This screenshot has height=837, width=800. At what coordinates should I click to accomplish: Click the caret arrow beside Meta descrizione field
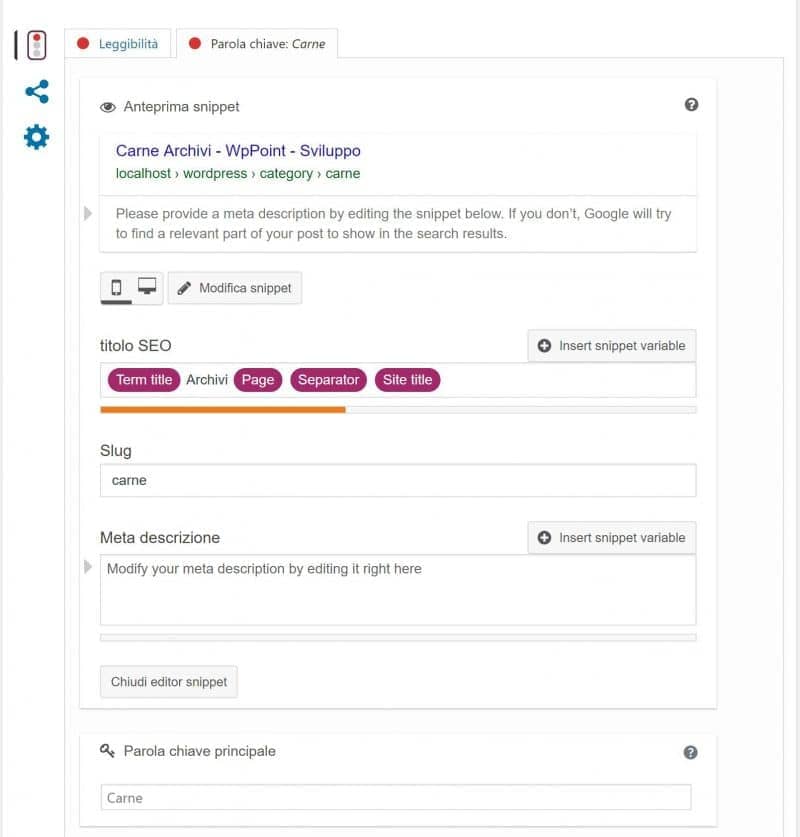[x=88, y=566]
